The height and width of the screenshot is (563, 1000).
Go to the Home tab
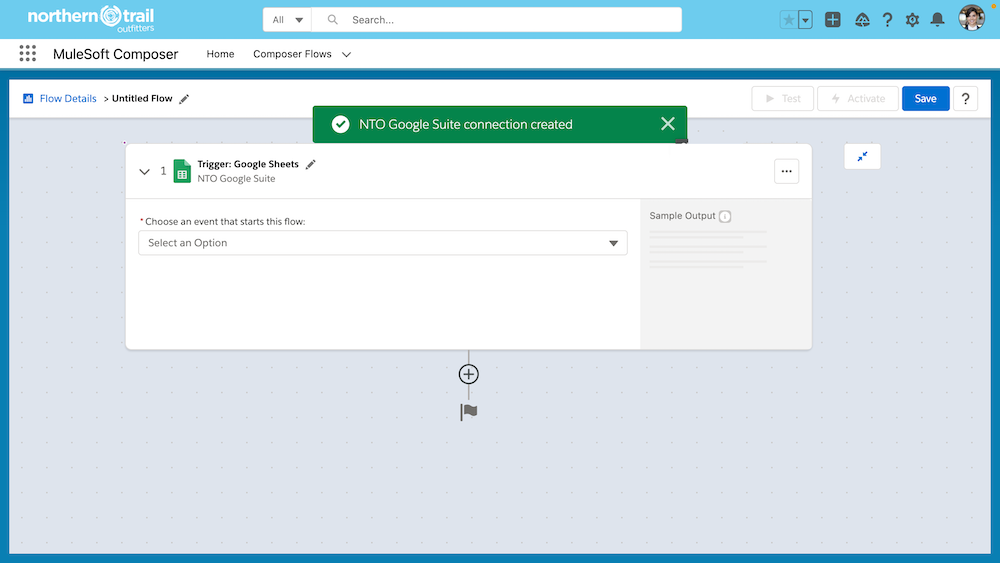(220, 54)
